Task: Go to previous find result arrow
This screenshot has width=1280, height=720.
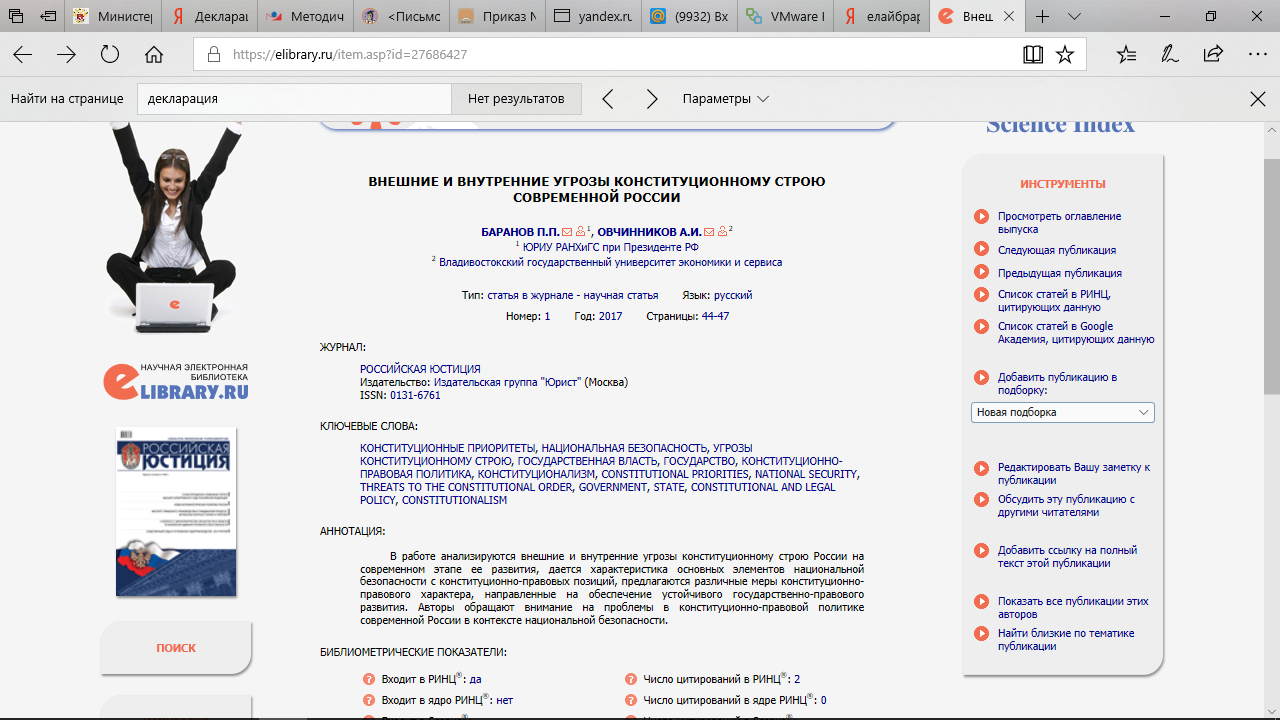Action: (x=608, y=99)
